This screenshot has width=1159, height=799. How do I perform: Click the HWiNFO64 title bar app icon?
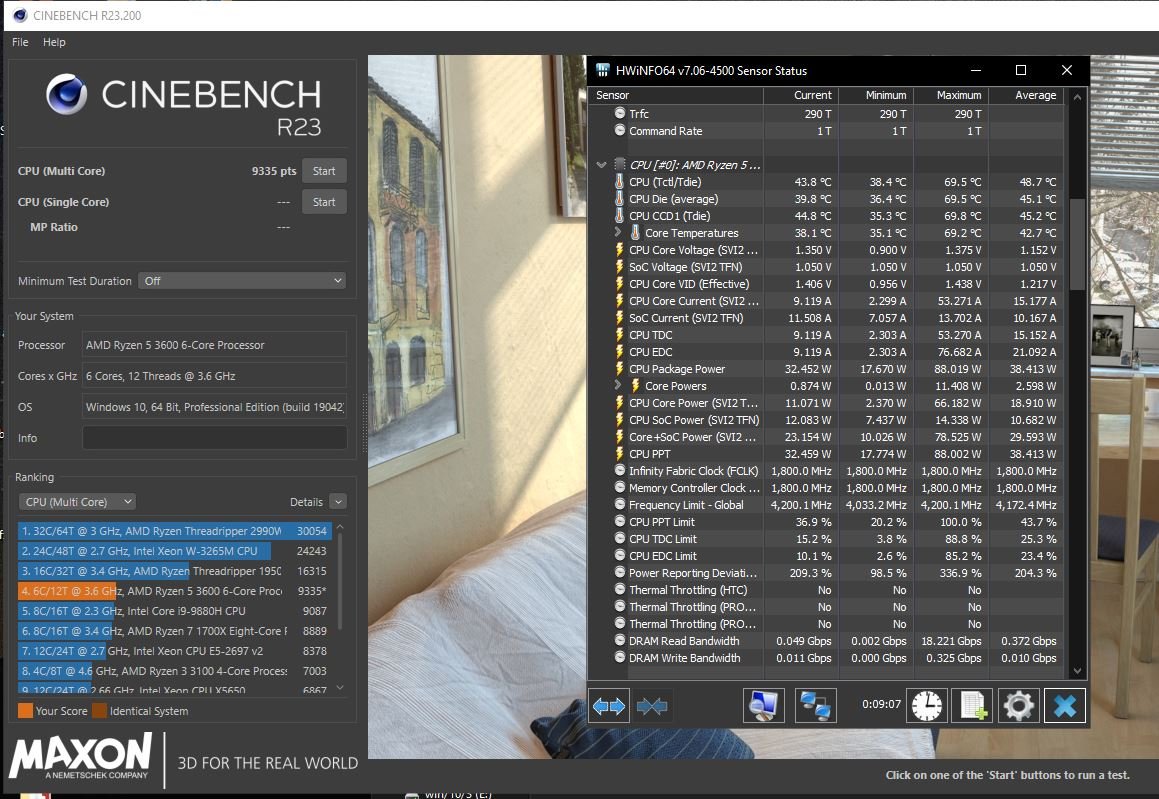pos(603,70)
